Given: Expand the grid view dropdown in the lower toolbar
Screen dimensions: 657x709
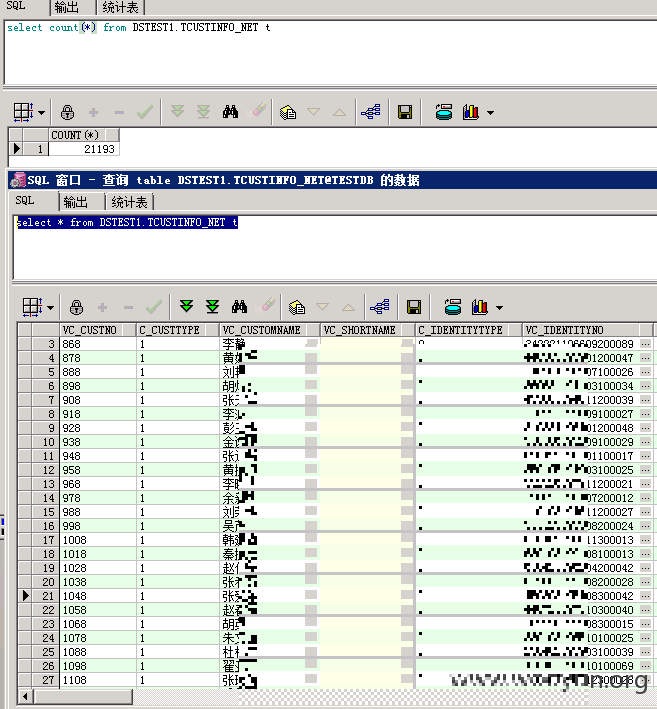Looking at the screenshot, I should click(x=51, y=308).
